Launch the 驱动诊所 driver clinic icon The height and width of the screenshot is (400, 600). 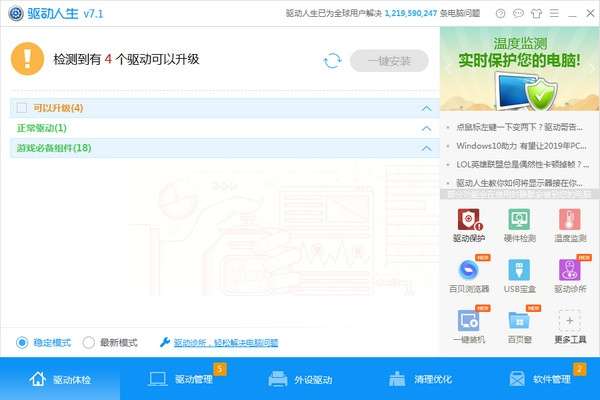(x=570, y=270)
